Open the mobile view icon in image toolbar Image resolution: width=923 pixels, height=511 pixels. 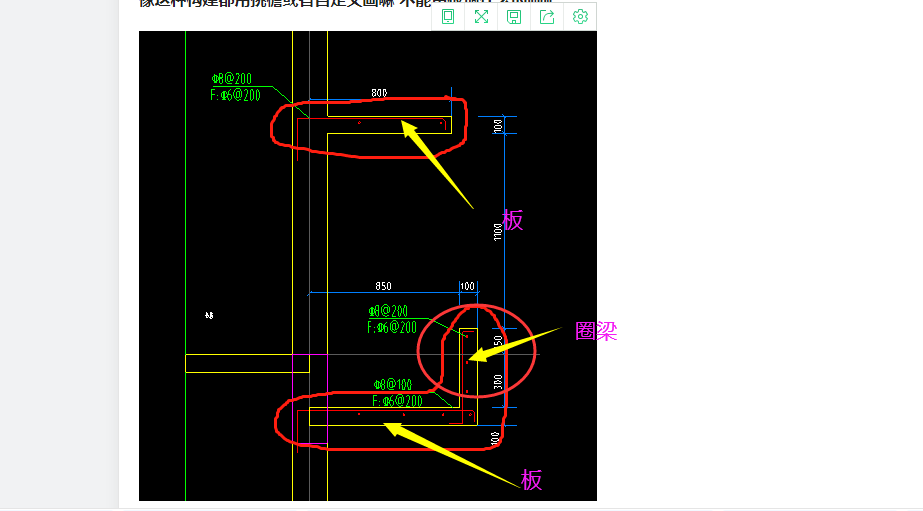click(448, 16)
